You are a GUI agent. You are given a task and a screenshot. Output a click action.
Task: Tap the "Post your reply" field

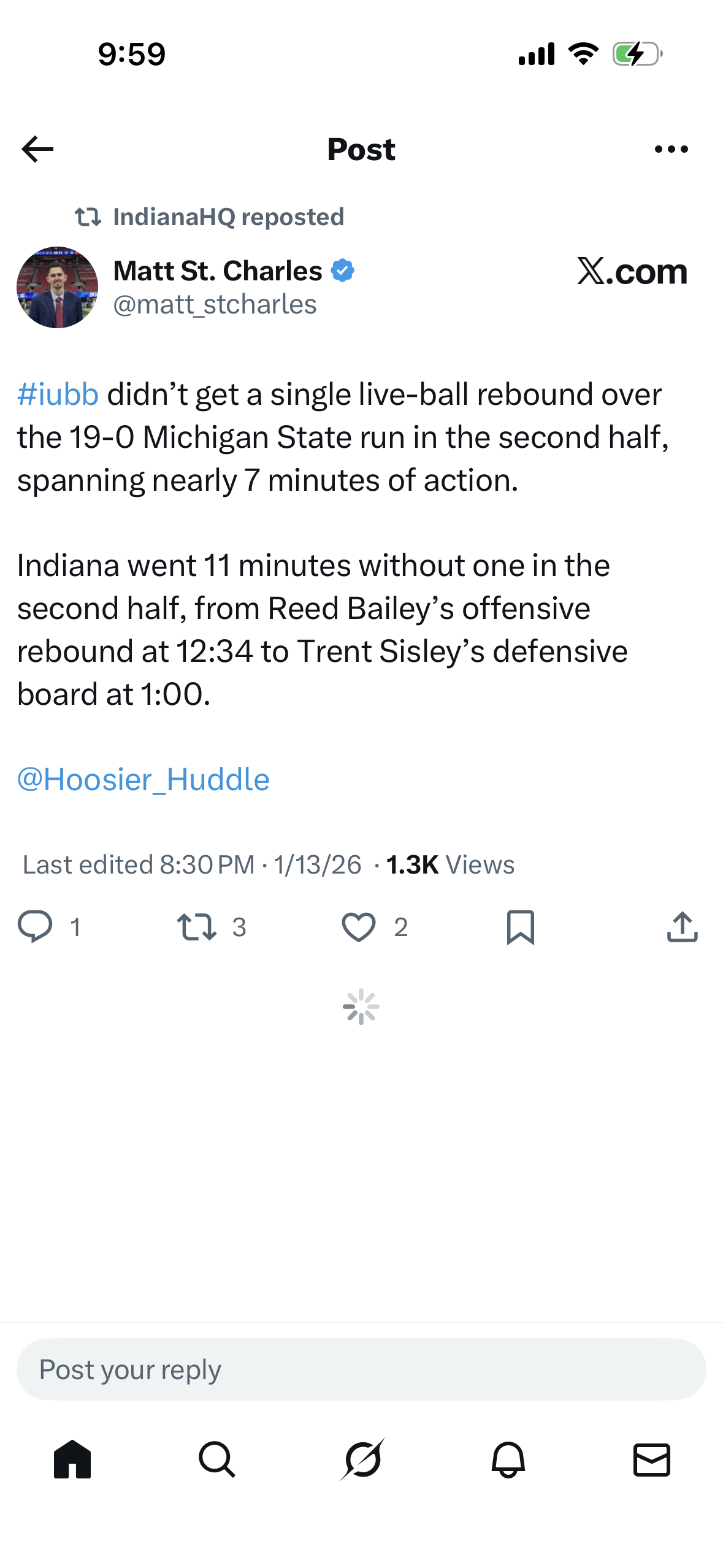pos(361,1369)
